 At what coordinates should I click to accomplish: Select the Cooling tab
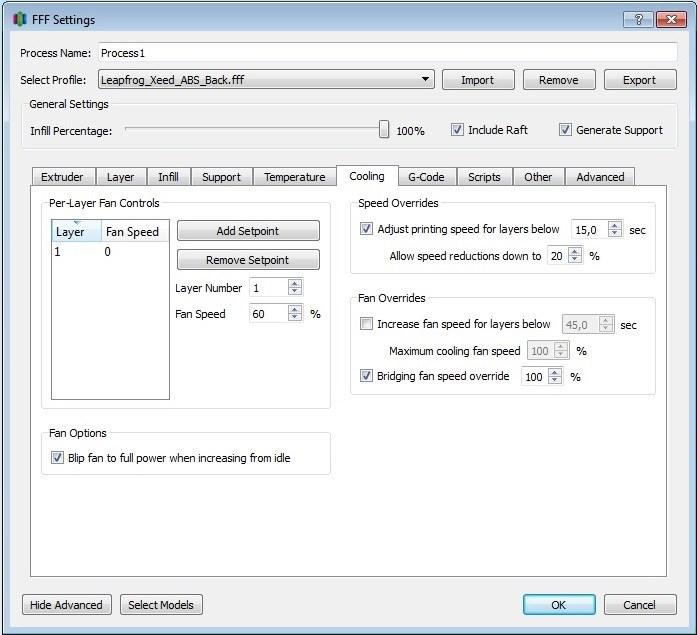point(367,176)
